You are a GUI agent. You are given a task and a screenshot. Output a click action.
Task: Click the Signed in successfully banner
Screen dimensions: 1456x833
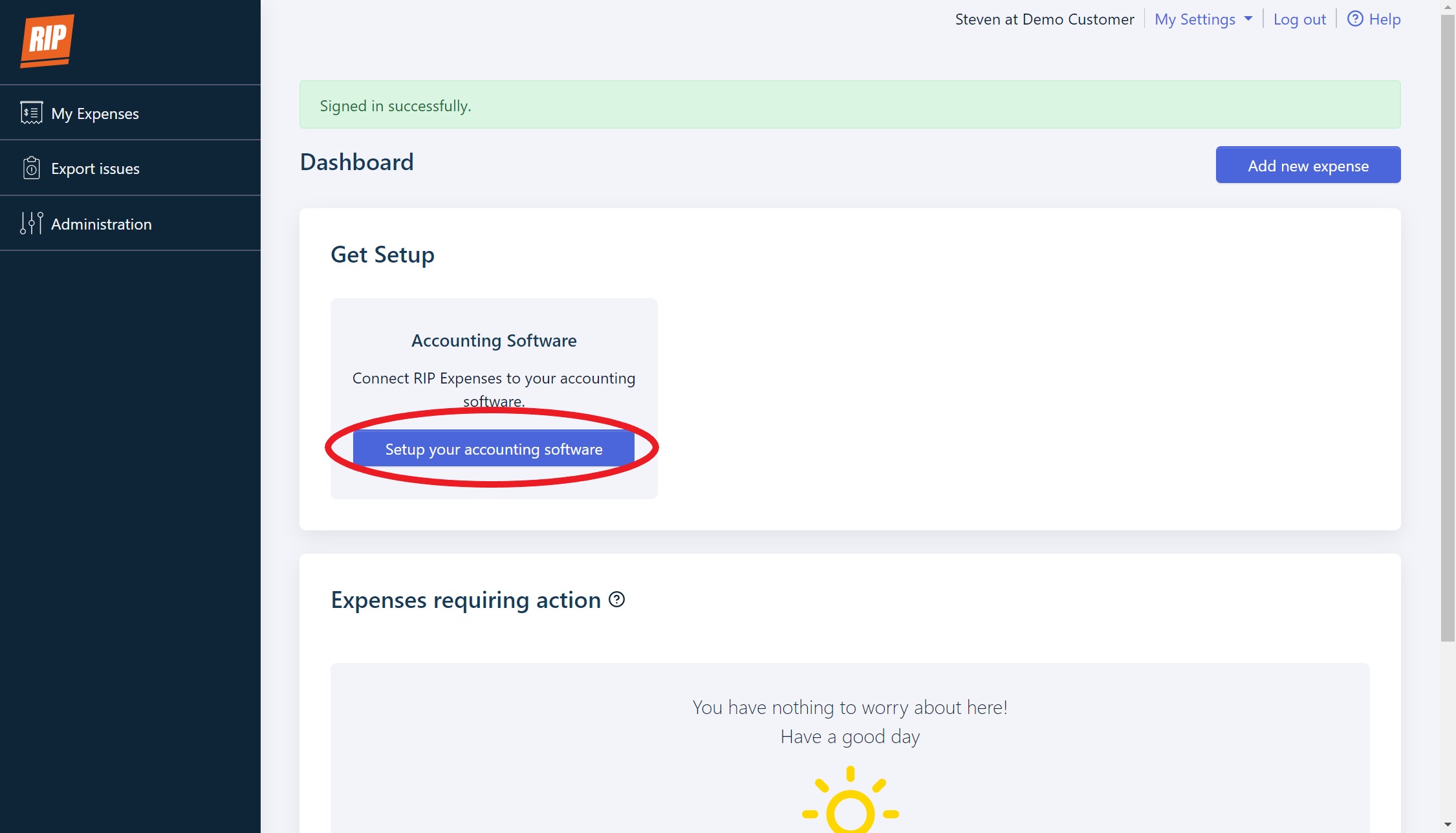coord(849,105)
